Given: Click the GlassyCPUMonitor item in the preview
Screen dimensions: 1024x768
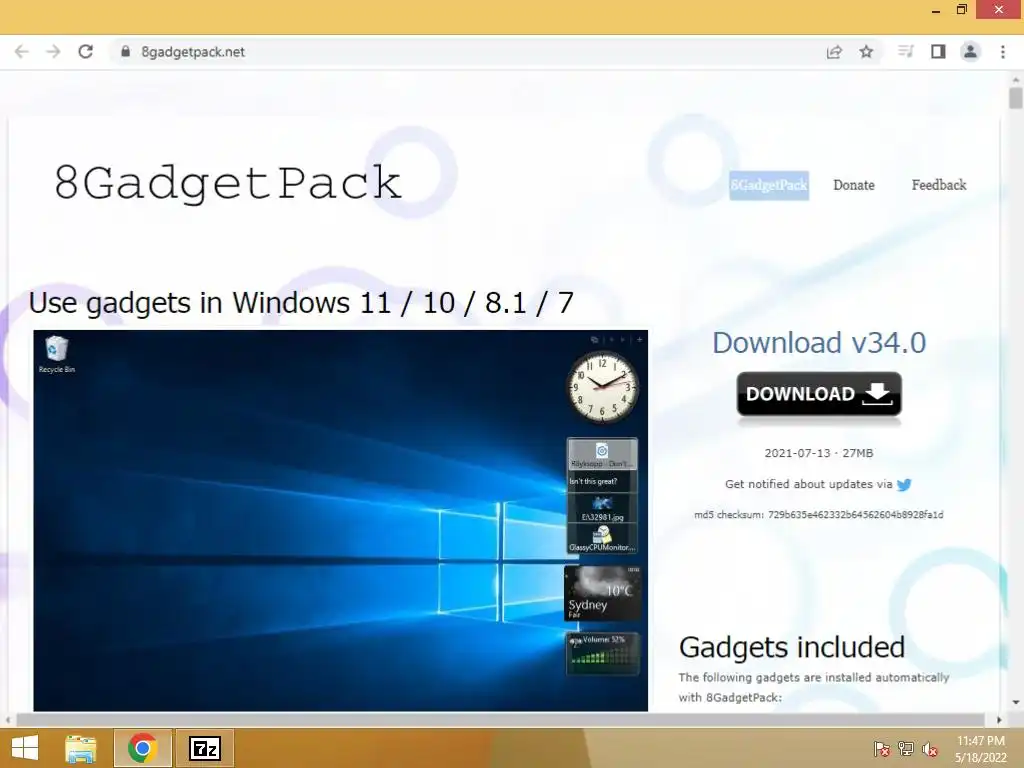Looking at the screenshot, I should coord(601,539).
